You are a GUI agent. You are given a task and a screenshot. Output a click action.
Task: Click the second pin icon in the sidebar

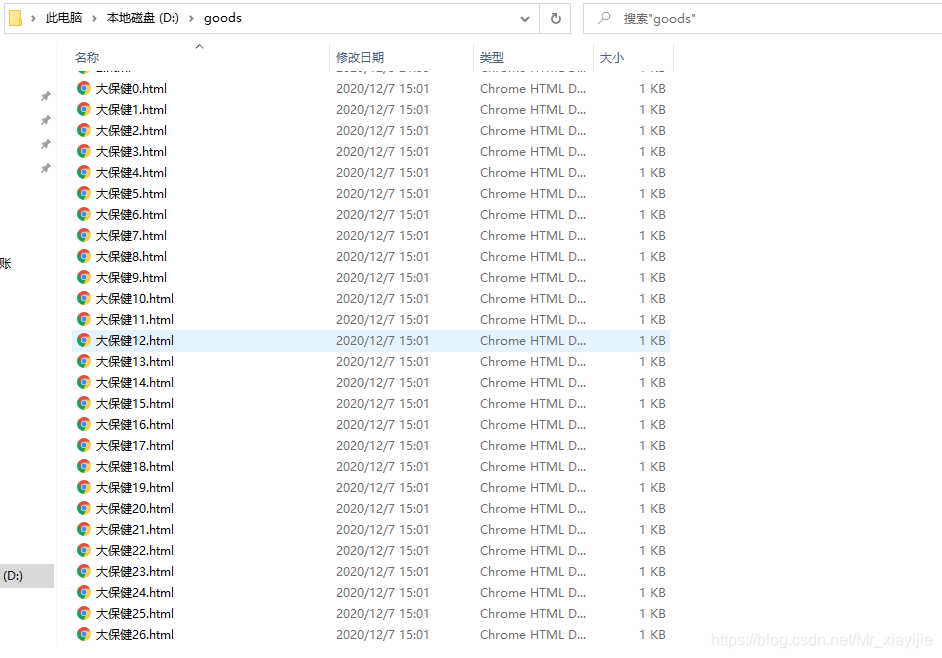[x=46, y=120]
